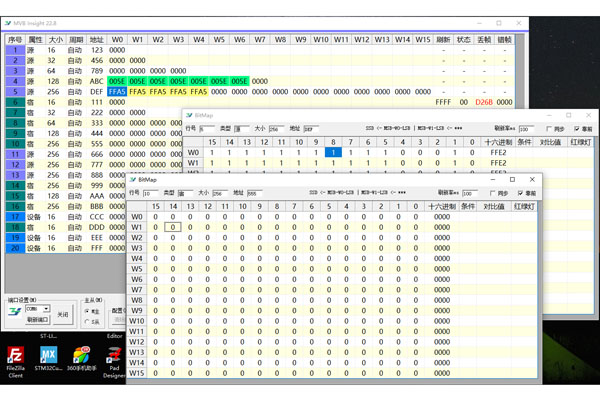600x400 pixels.
Task: Select row number 1 in main table
Action: click(15, 50)
